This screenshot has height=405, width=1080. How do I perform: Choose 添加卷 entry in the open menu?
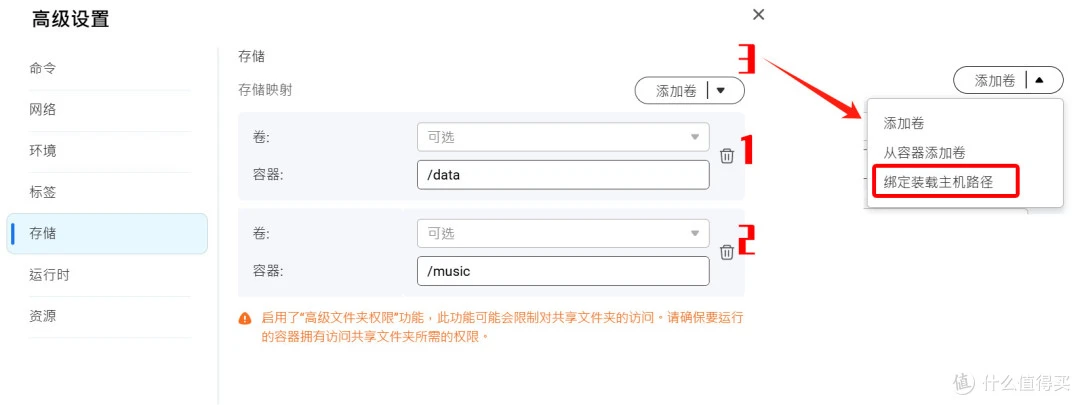tap(904, 123)
